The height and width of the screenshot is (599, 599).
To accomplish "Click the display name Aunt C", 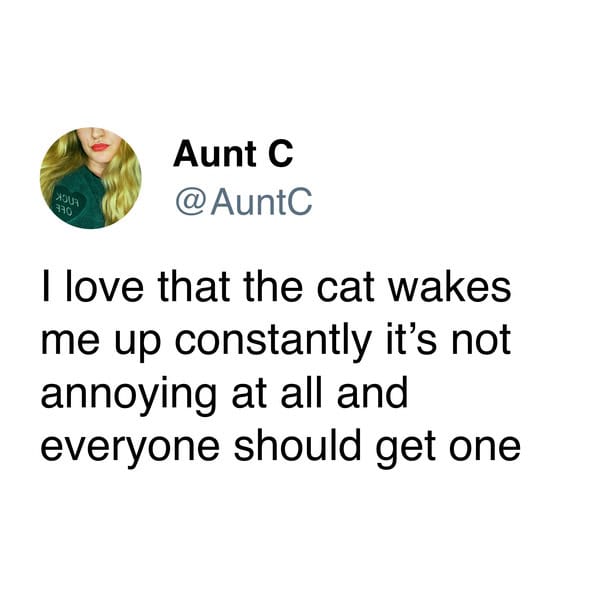I will [x=233, y=154].
